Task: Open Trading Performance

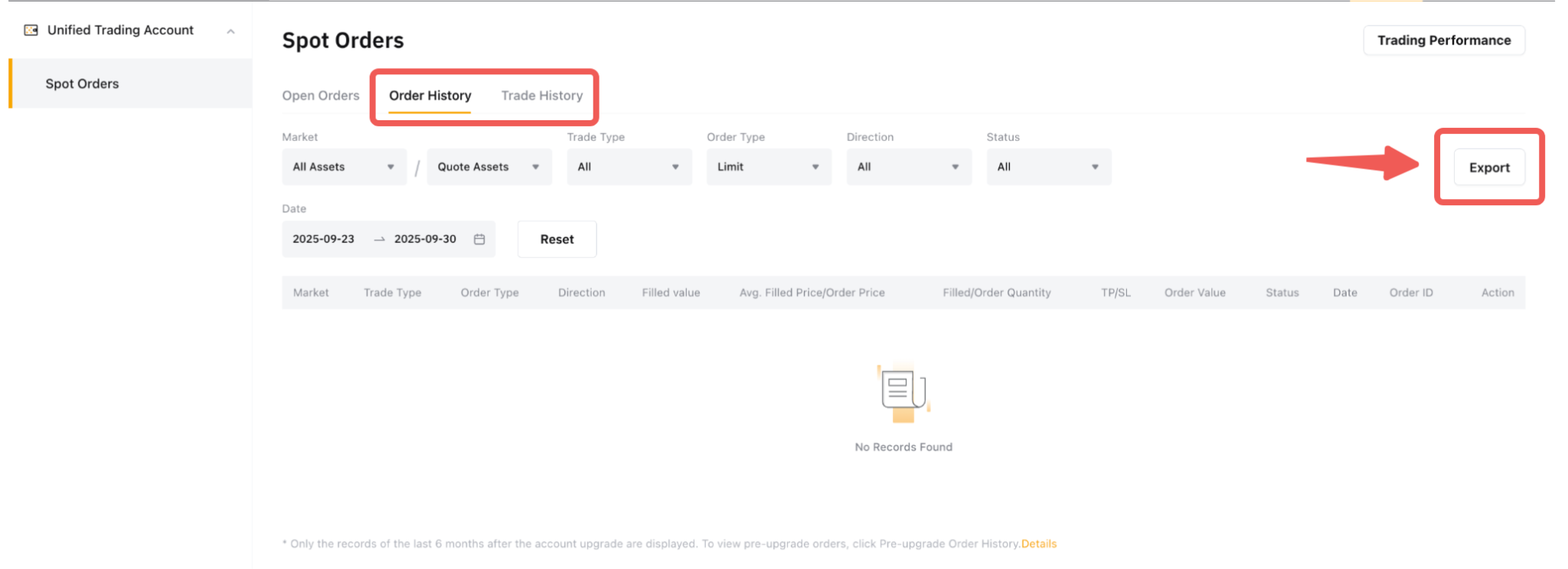Action: [x=1443, y=41]
